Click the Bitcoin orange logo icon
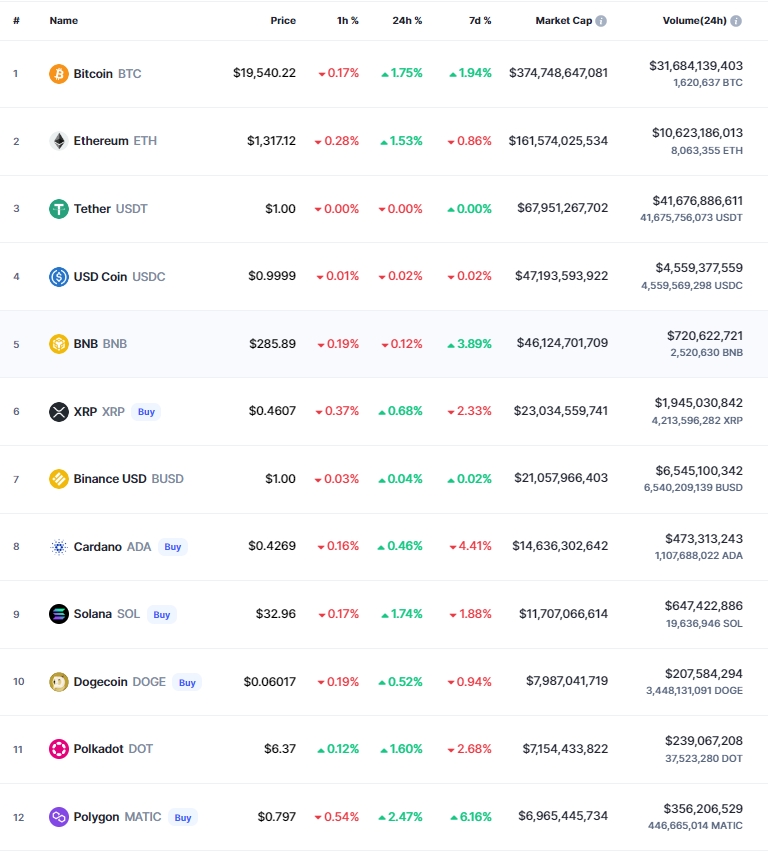 pos(59,74)
